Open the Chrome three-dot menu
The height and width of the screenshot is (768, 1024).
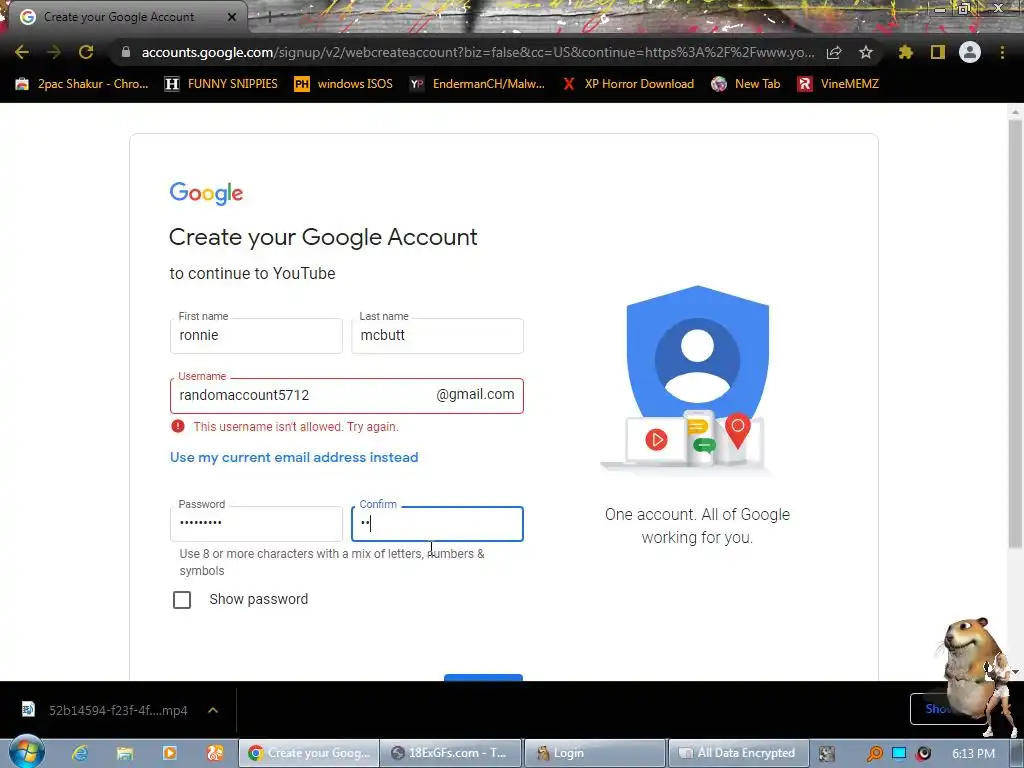[1002, 52]
